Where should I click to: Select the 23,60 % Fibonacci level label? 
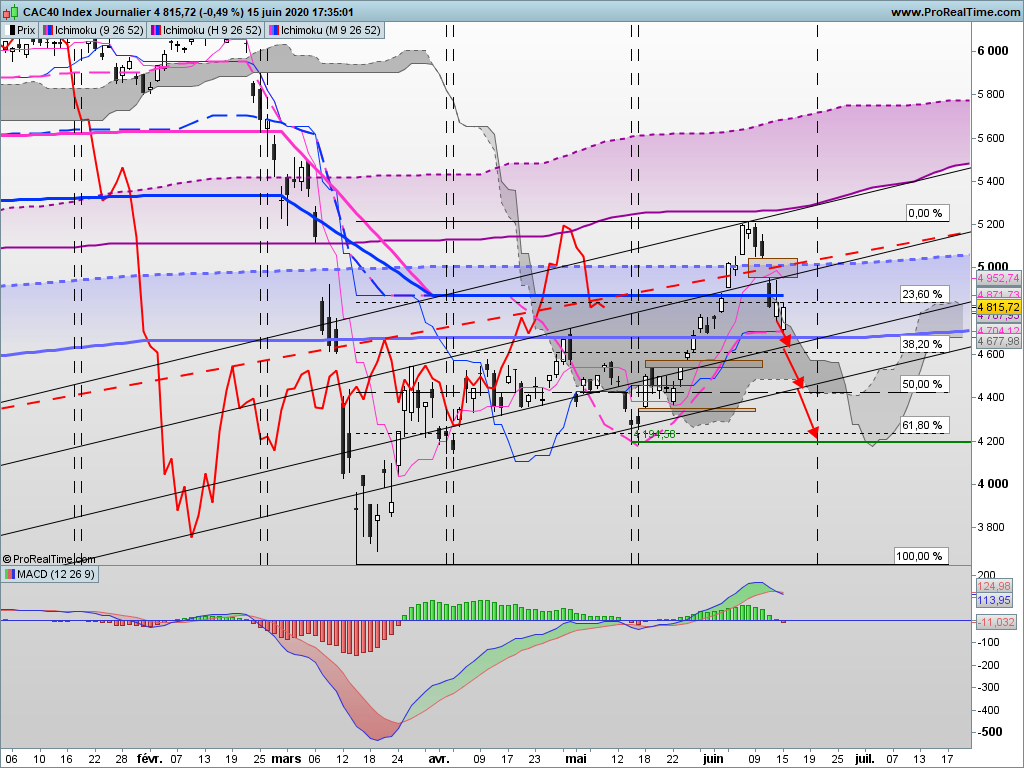(924, 294)
